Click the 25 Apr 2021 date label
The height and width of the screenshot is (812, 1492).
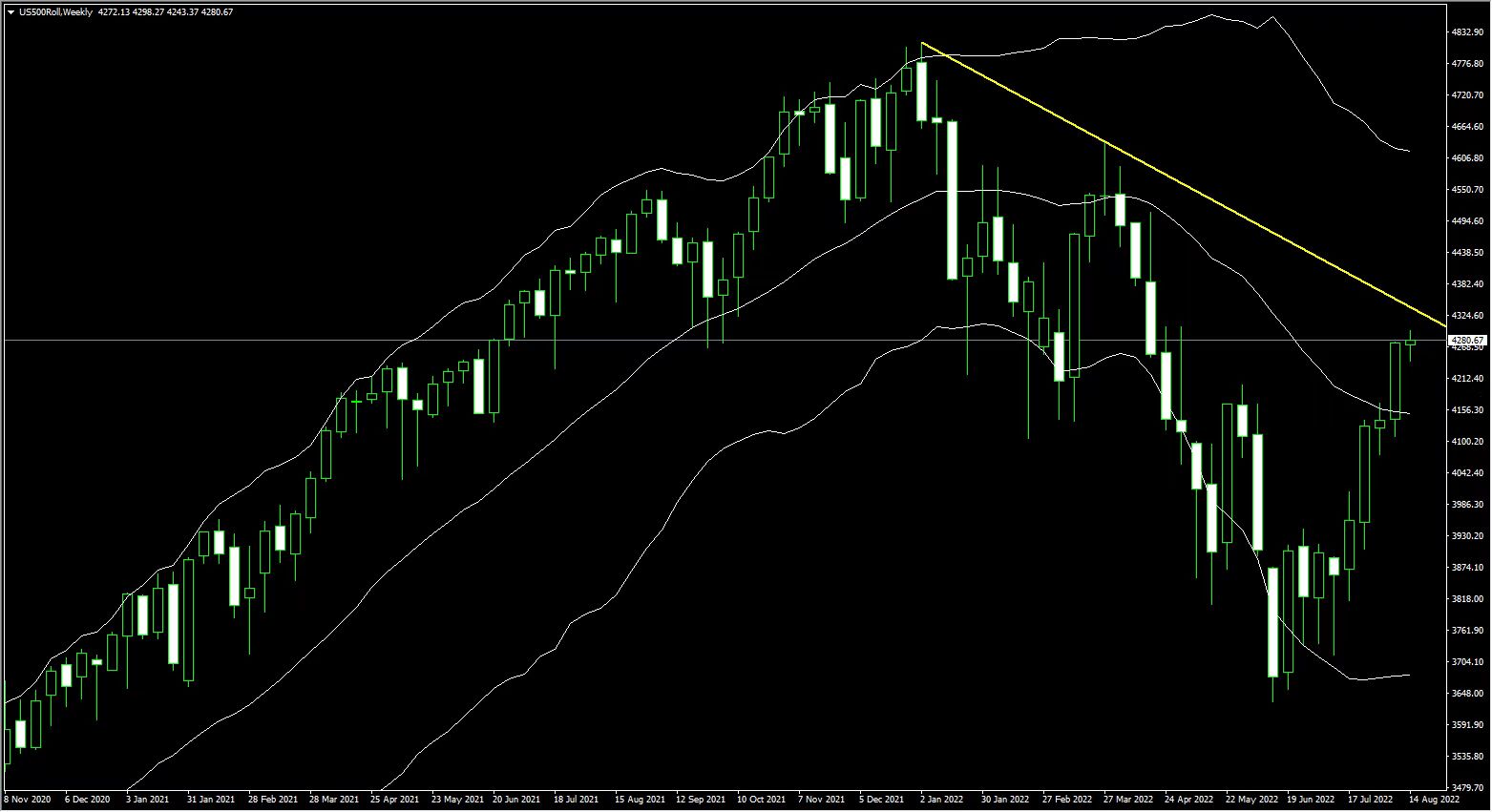click(394, 800)
